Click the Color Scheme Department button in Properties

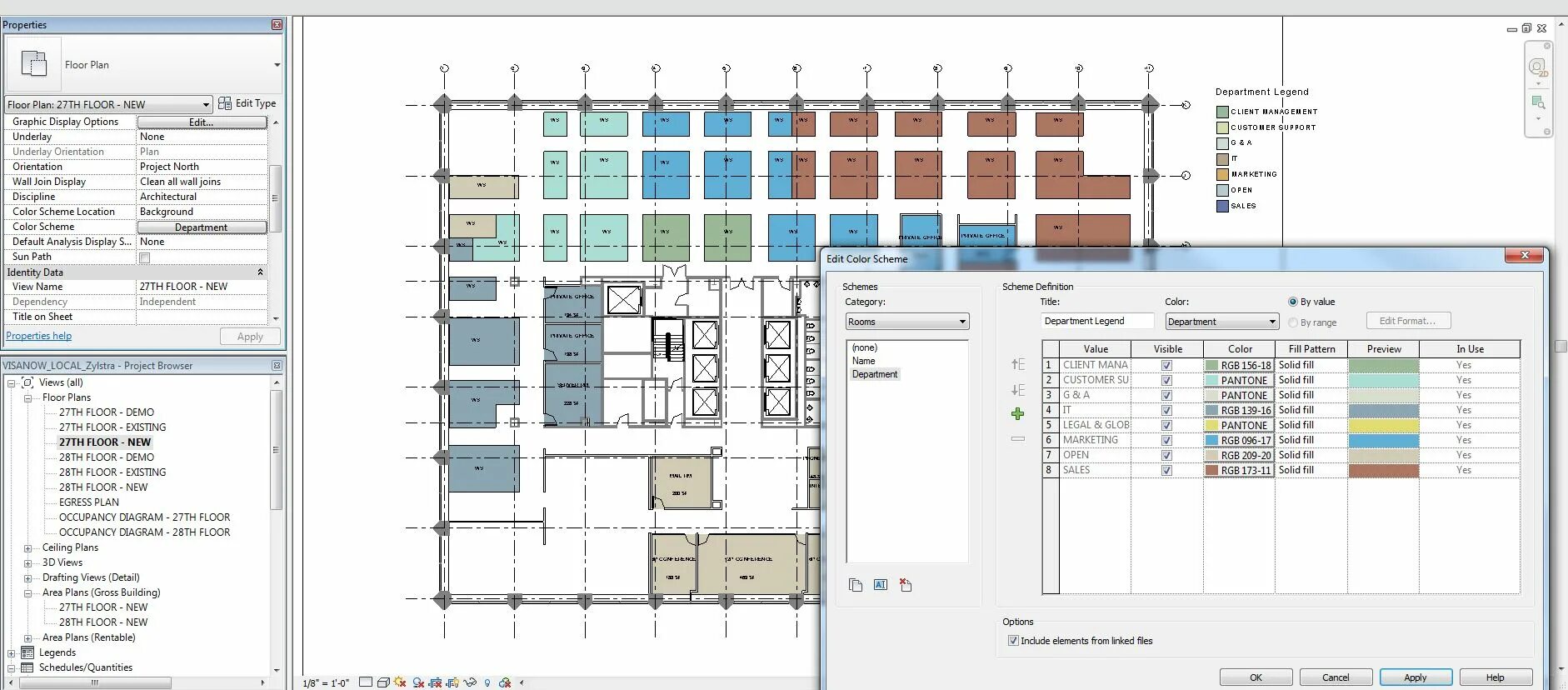(x=202, y=227)
